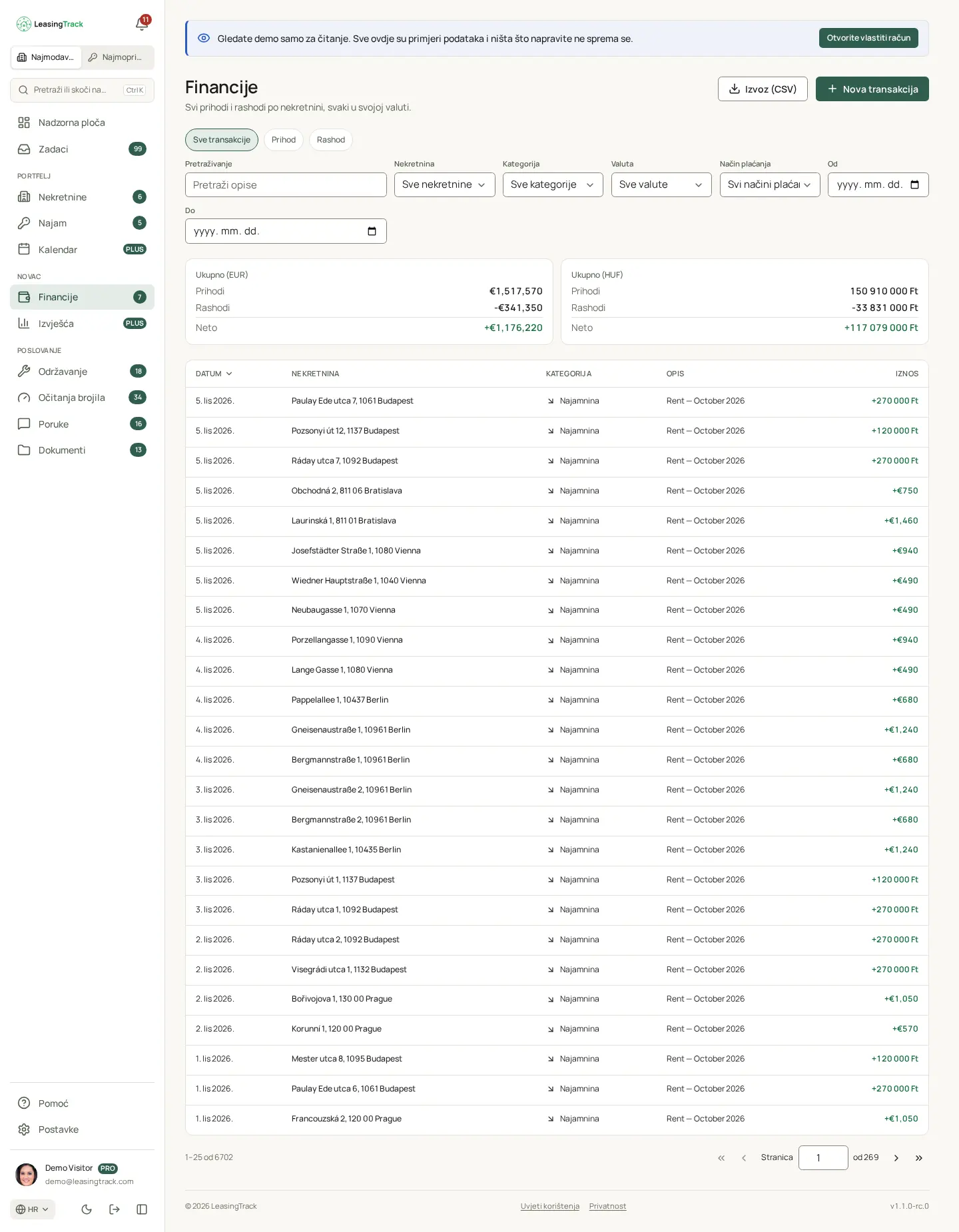Click the LeasingTrack logo
This screenshot has height=1232, width=959.
click(x=50, y=24)
